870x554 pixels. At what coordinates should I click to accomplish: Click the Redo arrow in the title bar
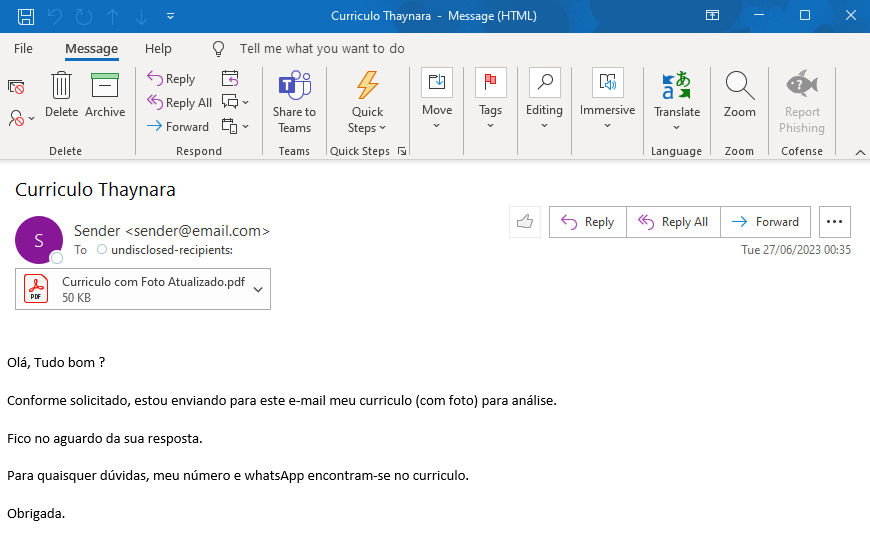tap(84, 16)
